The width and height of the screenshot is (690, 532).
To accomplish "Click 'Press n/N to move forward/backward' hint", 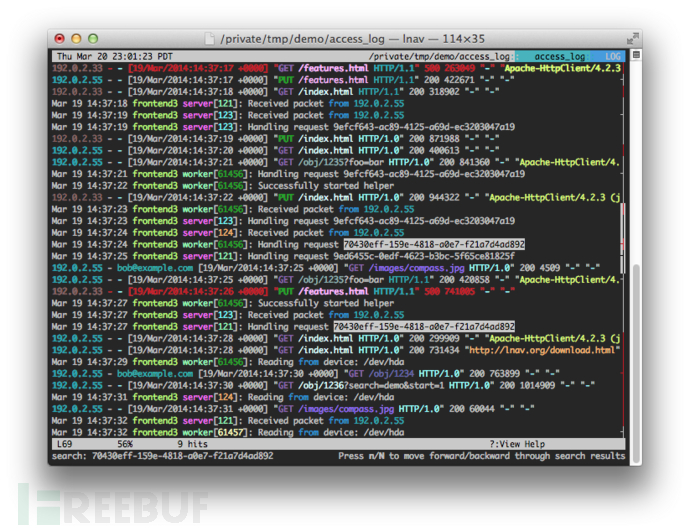I will (x=481, y=456).
